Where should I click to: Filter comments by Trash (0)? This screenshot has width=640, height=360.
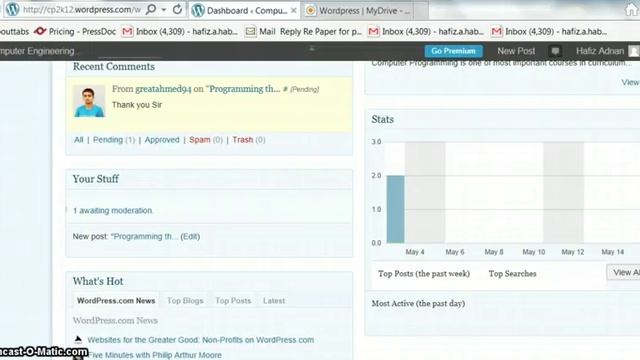coord(249,140)
